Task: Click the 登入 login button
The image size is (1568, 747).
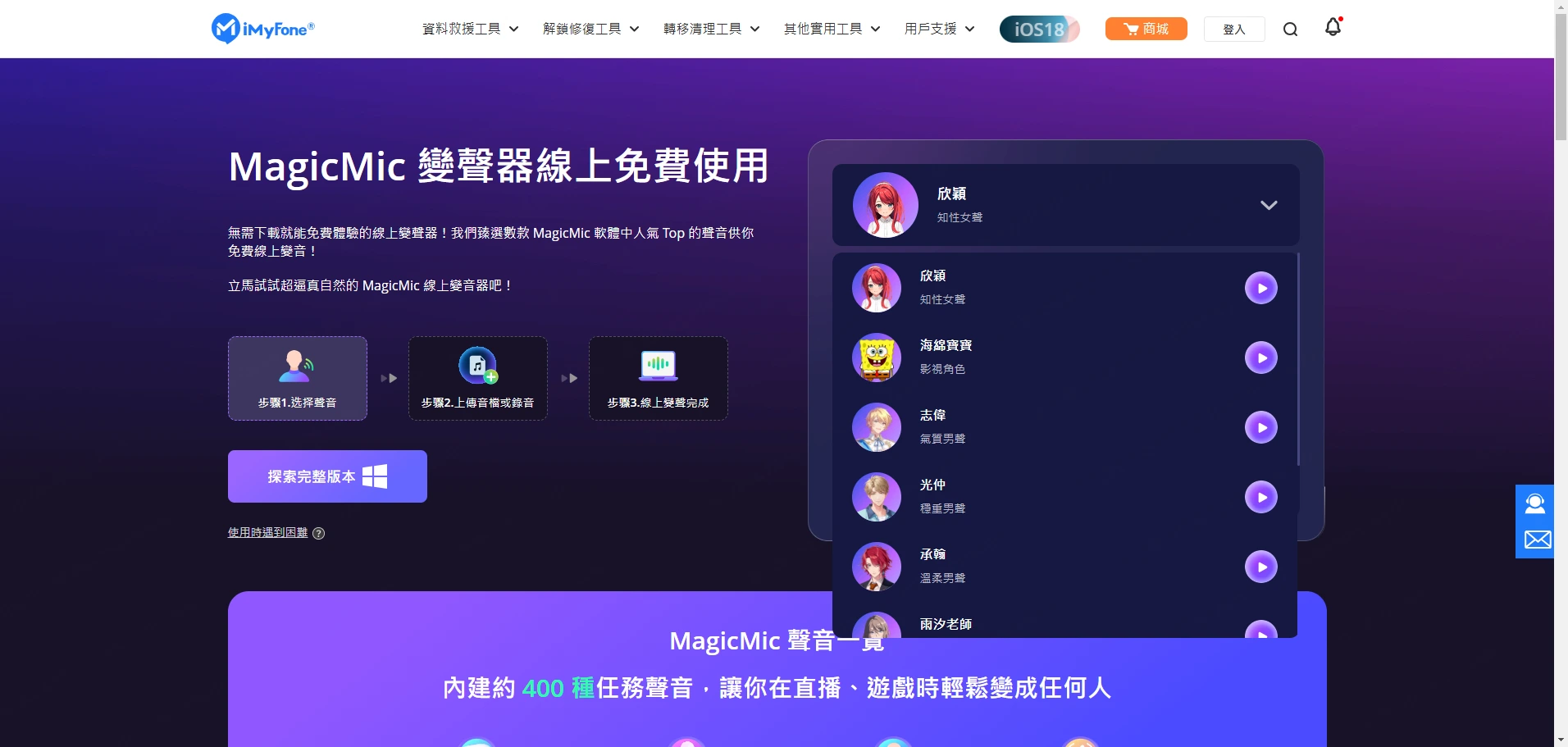Action: [x=1234, y=30]
